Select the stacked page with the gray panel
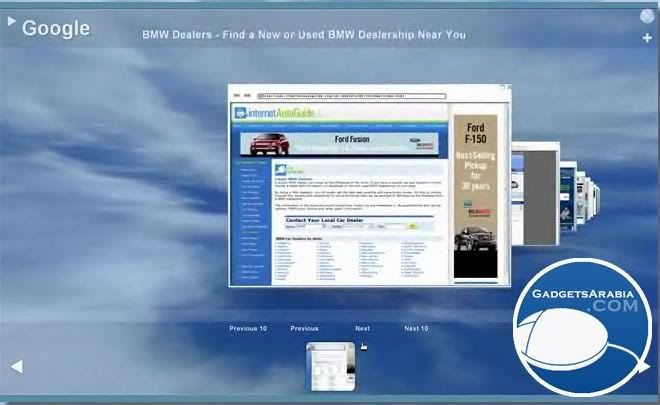 point(535,195)
